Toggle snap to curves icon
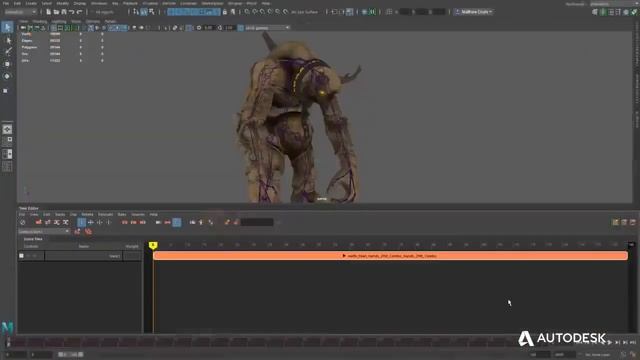Viewport: 640px width, 360px height. (255, 12)
